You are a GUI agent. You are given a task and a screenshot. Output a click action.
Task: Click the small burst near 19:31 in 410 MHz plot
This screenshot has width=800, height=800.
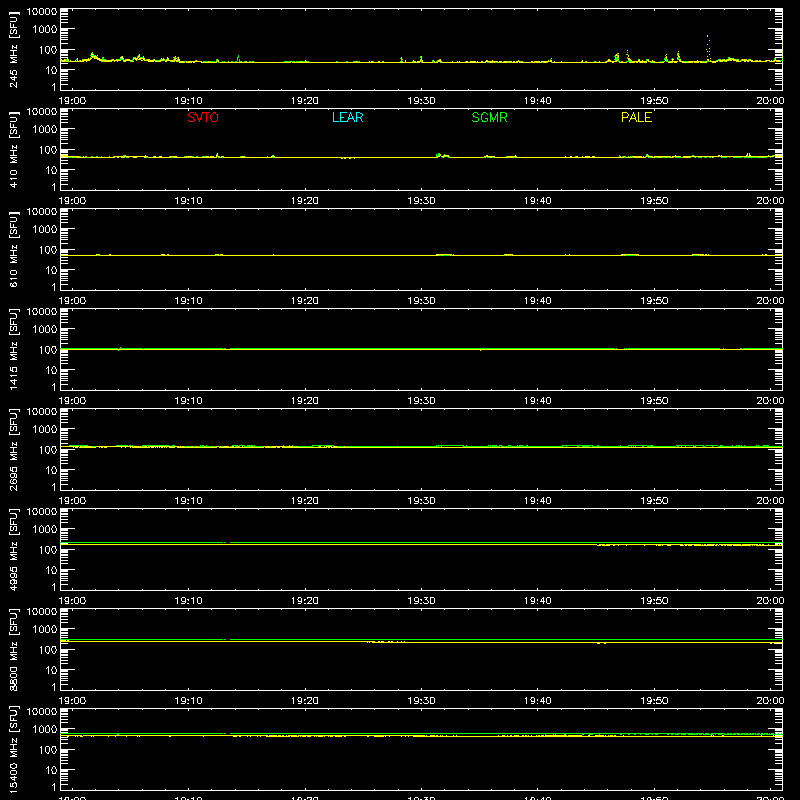[x=442, y=155]
